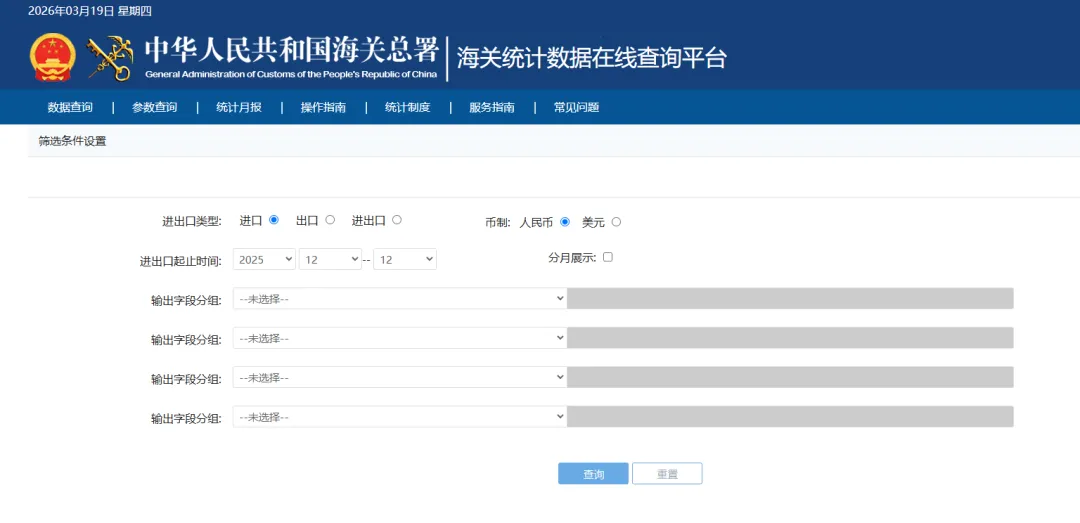Click the English General Administration of Customs subtitle
Viewport: 1080px width, 523px height.
click(x=291, y=74)
